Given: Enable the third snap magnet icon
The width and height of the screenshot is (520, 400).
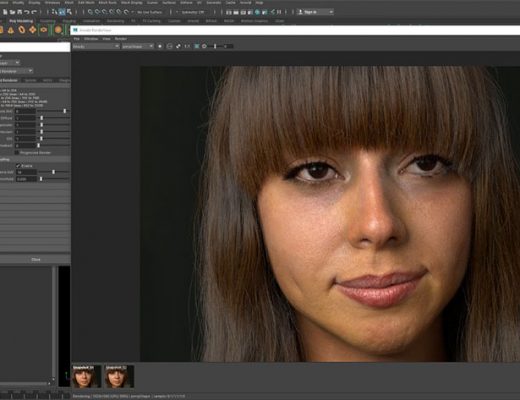Looking at the screenshot, I should point(105,12).
